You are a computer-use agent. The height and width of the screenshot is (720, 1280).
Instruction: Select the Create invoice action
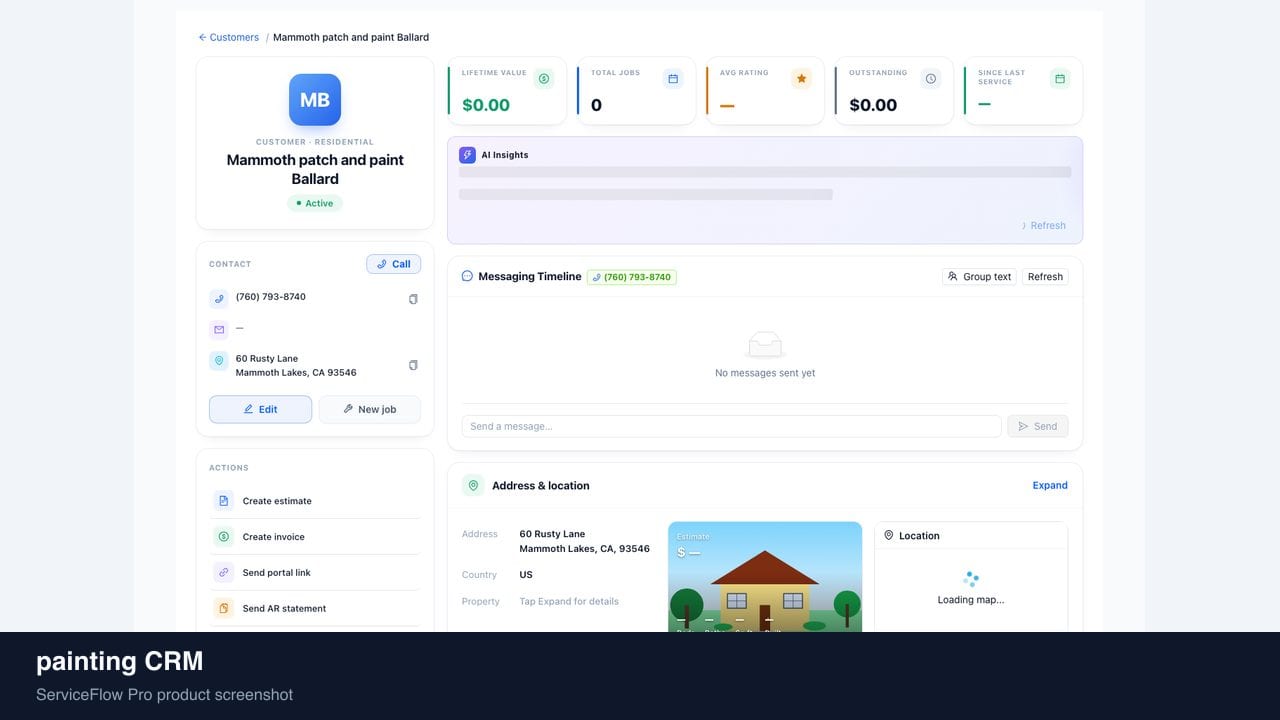[315, 537]
